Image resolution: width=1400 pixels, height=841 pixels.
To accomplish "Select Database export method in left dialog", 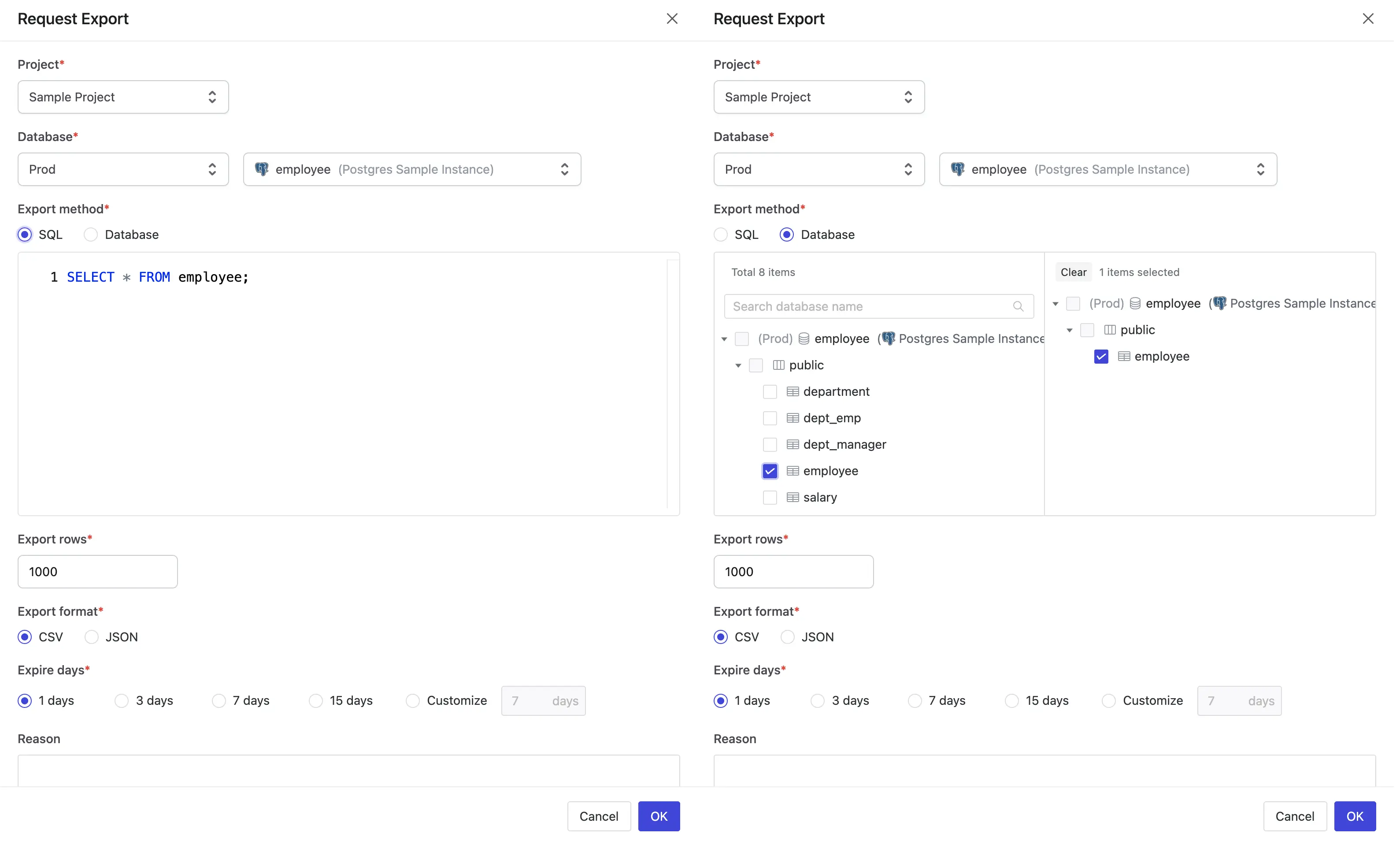I will pos(91,234).
